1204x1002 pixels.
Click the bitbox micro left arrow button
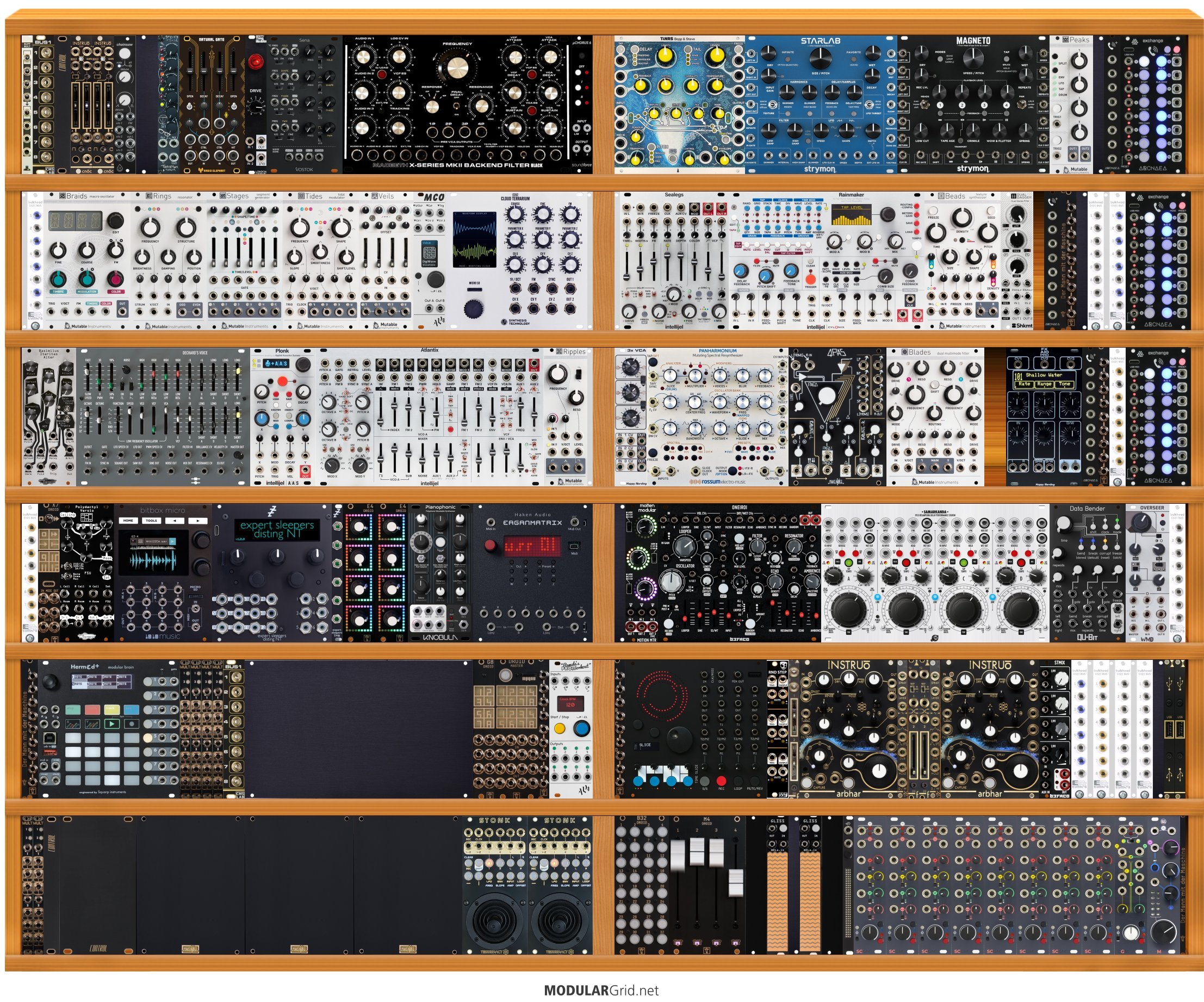(x=175, y=521)
